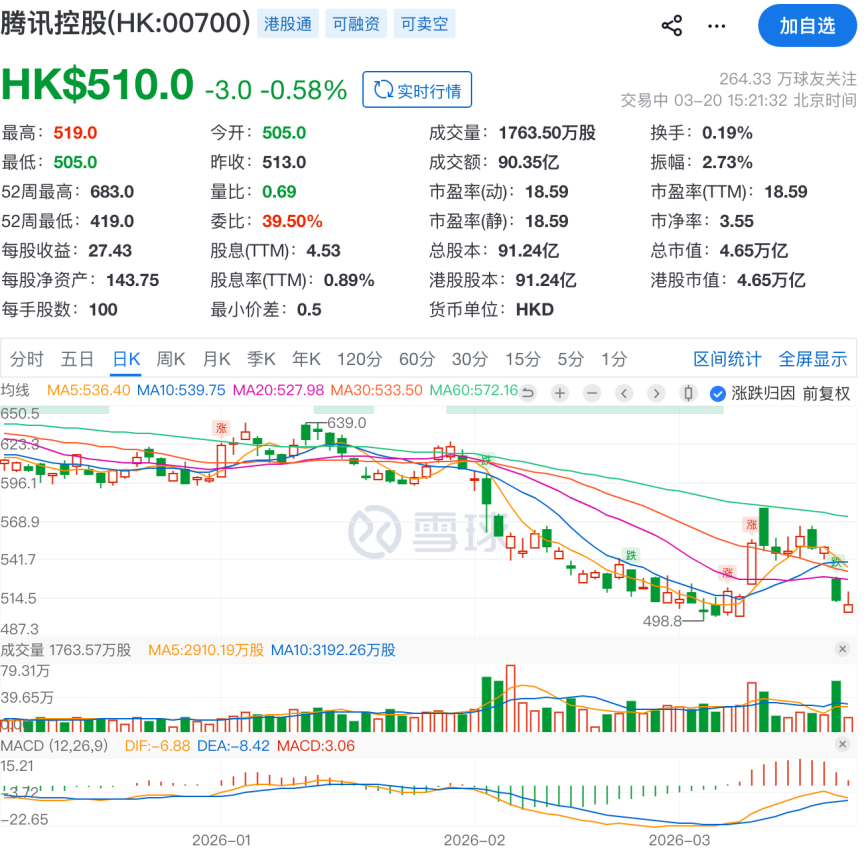Click the HK$510.0 current price

click(x=98, y=85)
